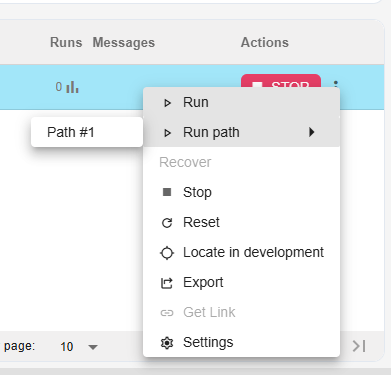Open Settings from the context menu
This screenshot has height=375, width=391.
click(x=241, y=342)
